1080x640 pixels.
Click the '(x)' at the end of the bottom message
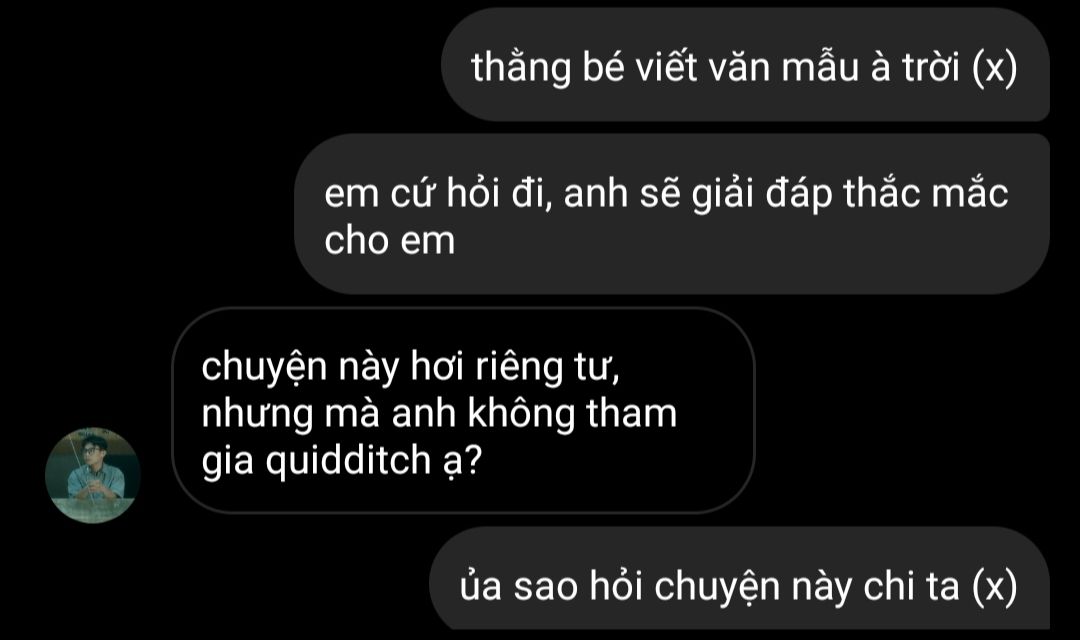[995, 587]
